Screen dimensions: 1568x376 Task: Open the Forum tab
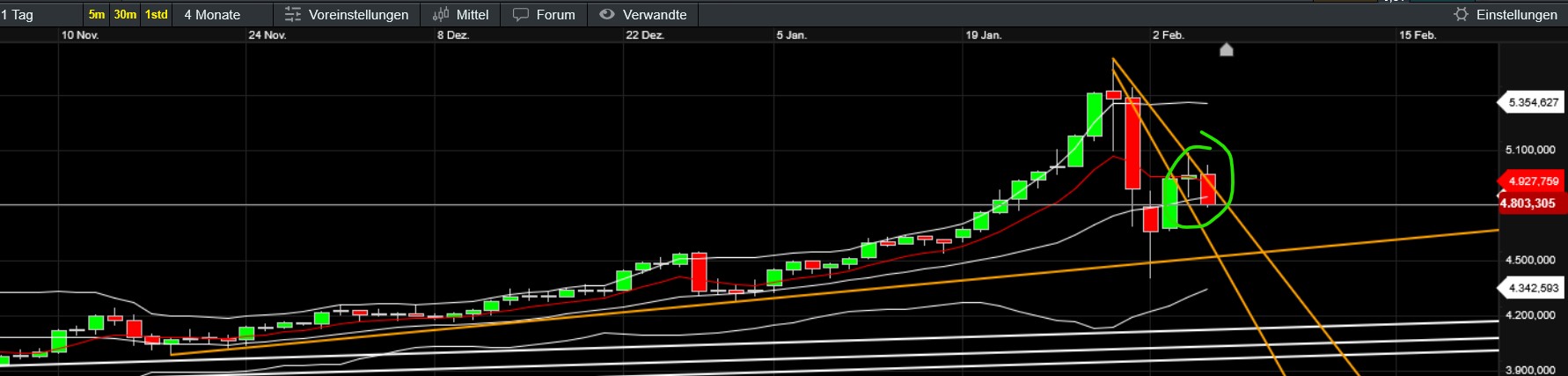click(x=544, y=15)
